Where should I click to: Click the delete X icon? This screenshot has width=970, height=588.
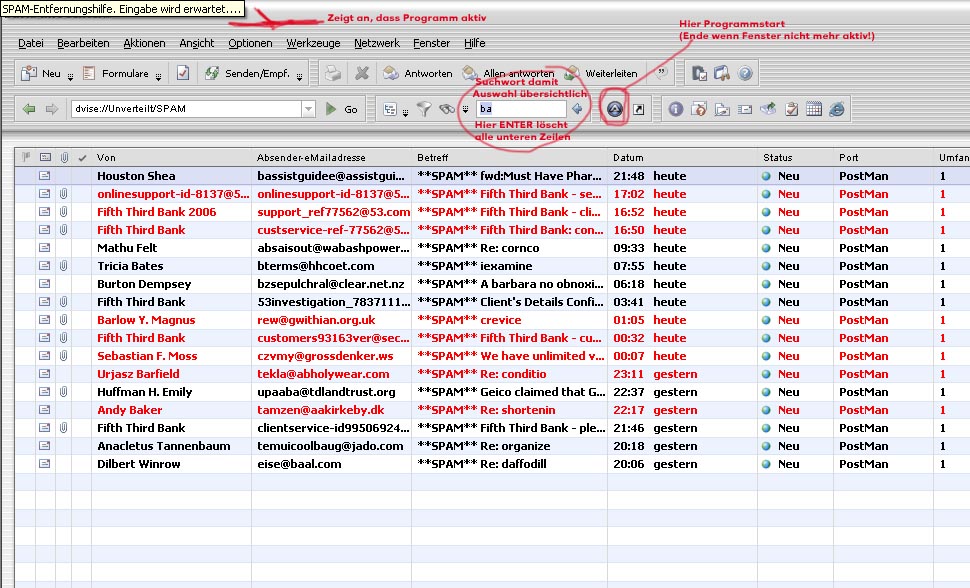coord(362,73)
